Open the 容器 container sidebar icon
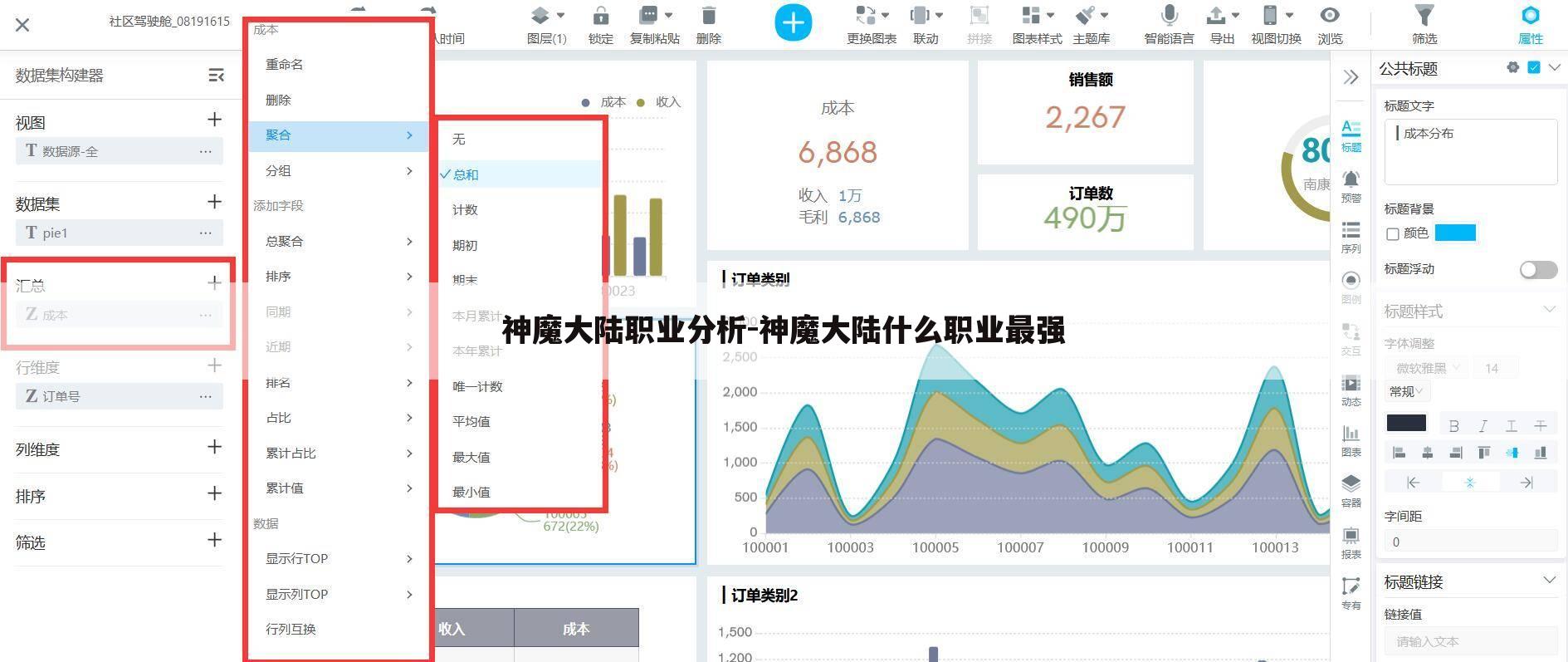Screen dimensions: 1568x662 pyautogui.click(x=1351, y=491)
